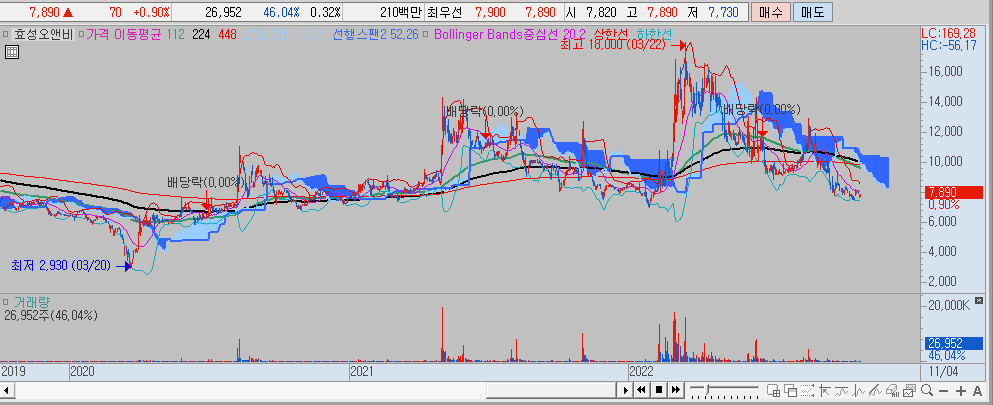
Task: Click the axis-arrow chart tool icon
Action: click(x=825, y=390)
